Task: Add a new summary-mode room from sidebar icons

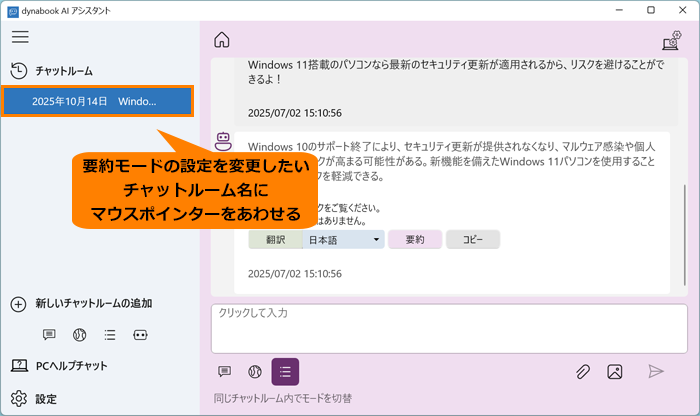Action: click(110, 334)
